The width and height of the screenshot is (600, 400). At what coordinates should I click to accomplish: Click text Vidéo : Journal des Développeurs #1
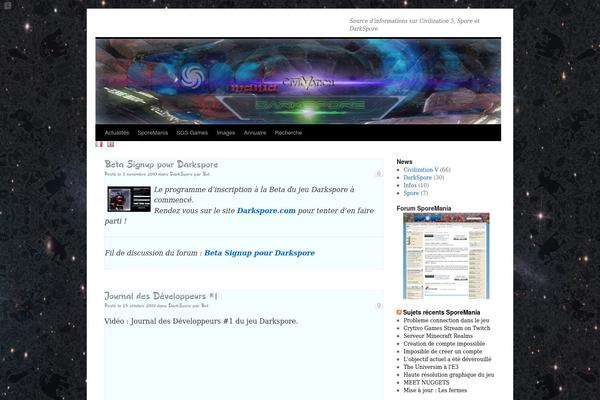[201, 321]
